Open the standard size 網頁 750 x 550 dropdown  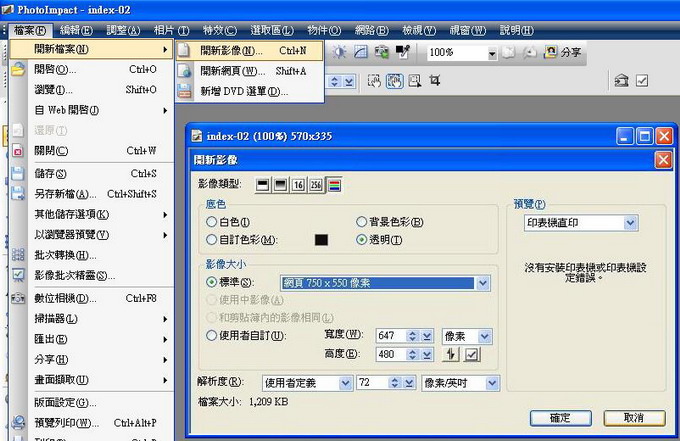[x=483, y=283]
